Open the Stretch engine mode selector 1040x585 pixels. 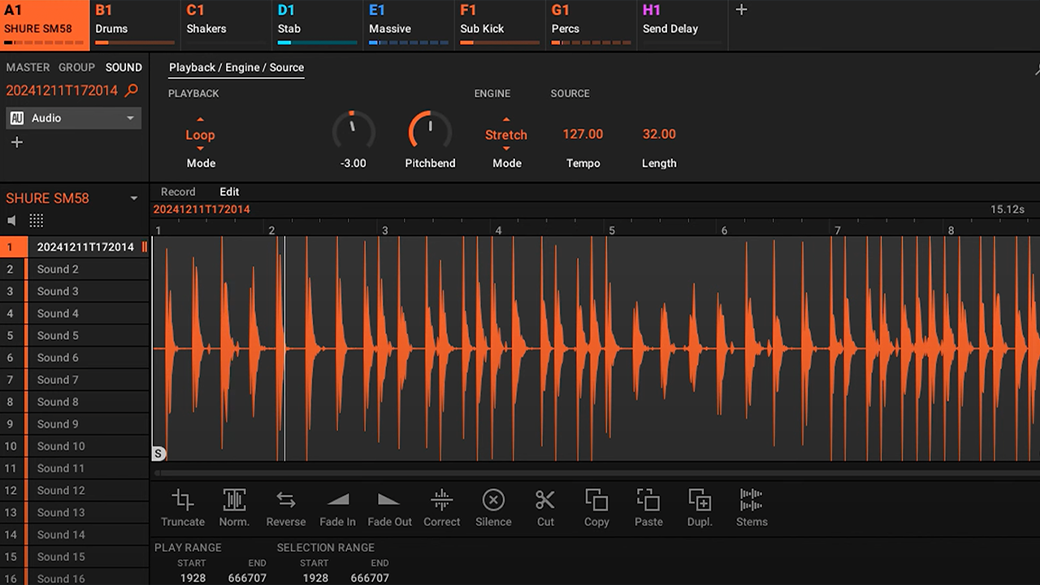pyautogui.click(x=506, y=135)
